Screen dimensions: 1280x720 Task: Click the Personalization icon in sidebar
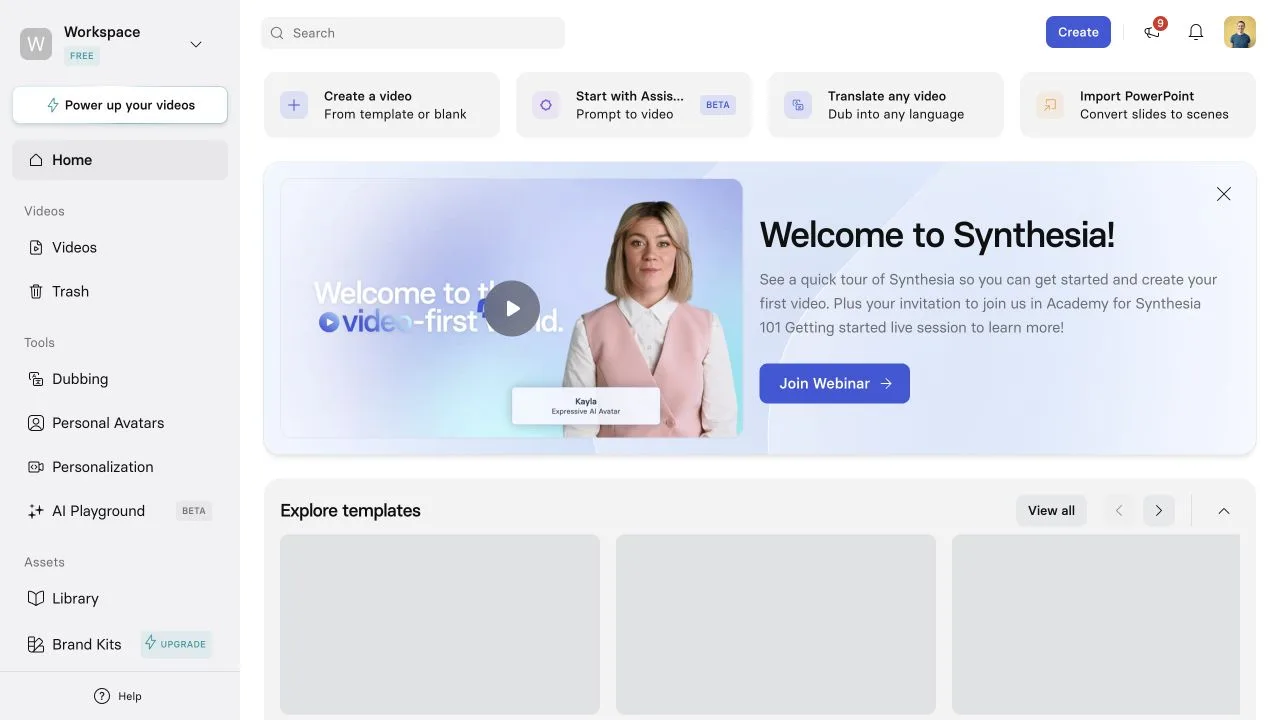pos(36,467)
